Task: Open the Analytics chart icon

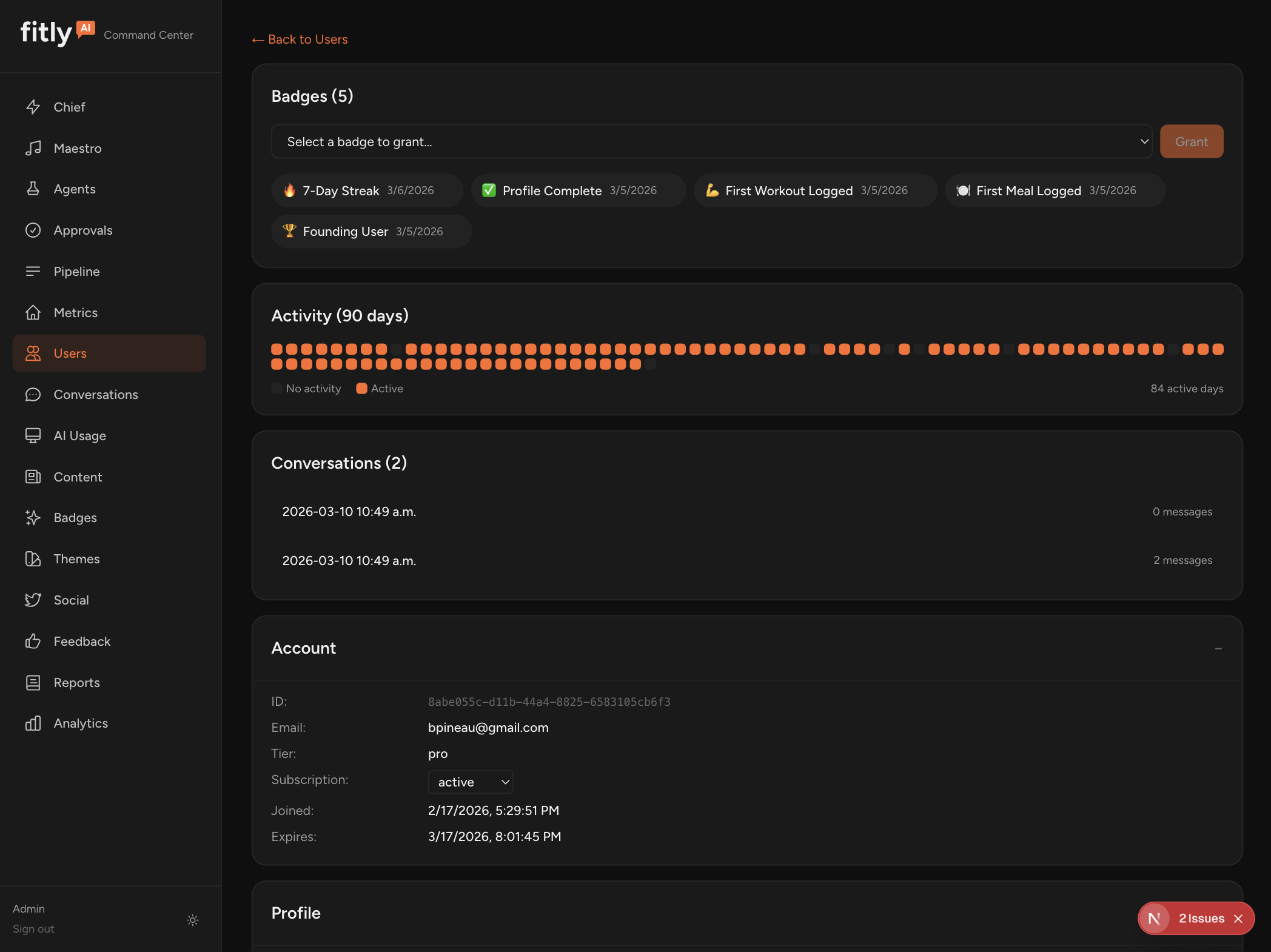Action: pyautogui.click(x=33, y=723)
